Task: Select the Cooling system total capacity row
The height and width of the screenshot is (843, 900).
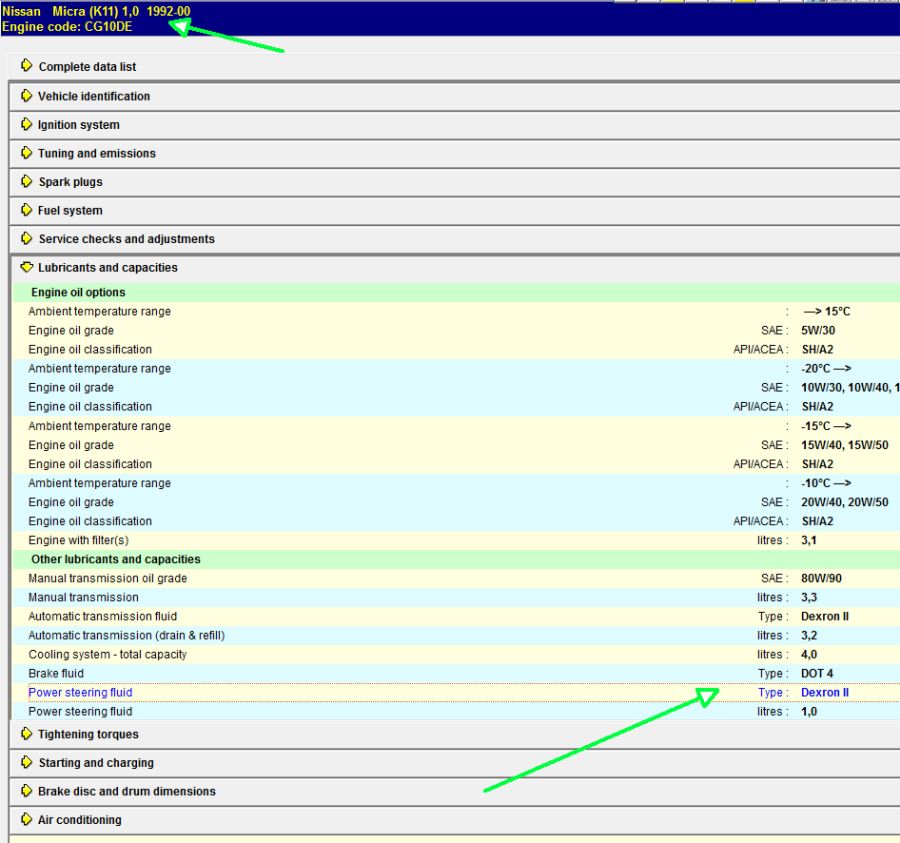Action: (107, 654)
